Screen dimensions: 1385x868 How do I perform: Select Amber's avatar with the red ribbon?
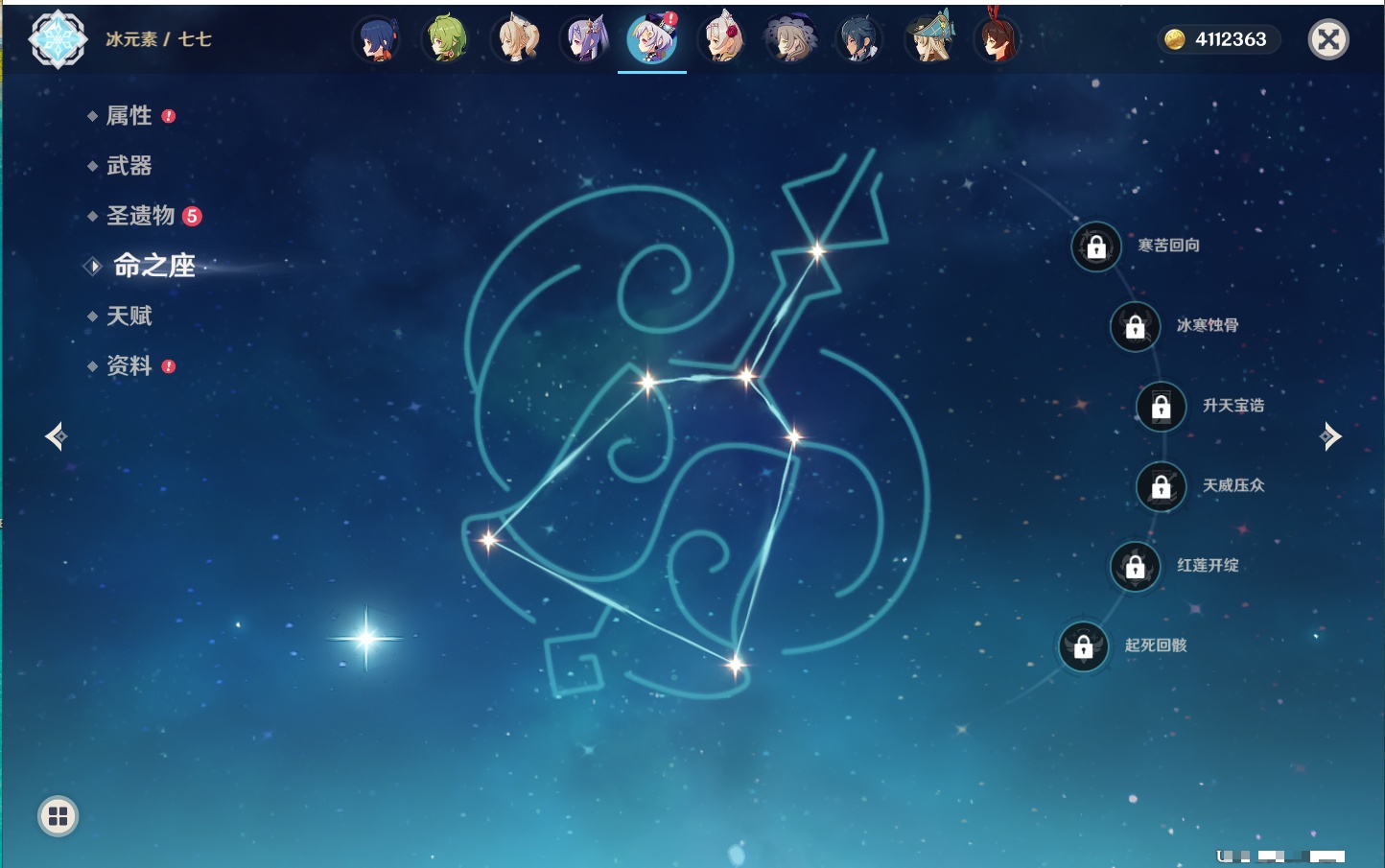tap(998, 39)
